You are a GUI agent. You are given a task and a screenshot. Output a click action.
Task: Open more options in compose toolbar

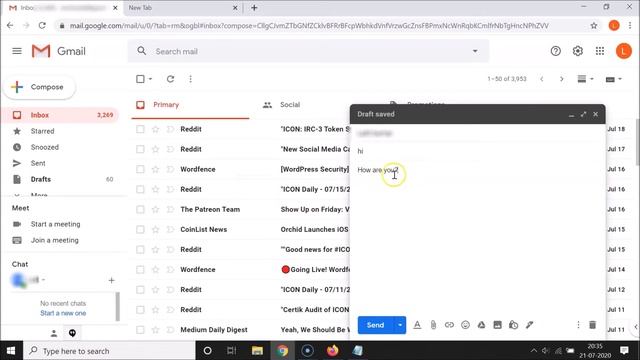(578, 325)
